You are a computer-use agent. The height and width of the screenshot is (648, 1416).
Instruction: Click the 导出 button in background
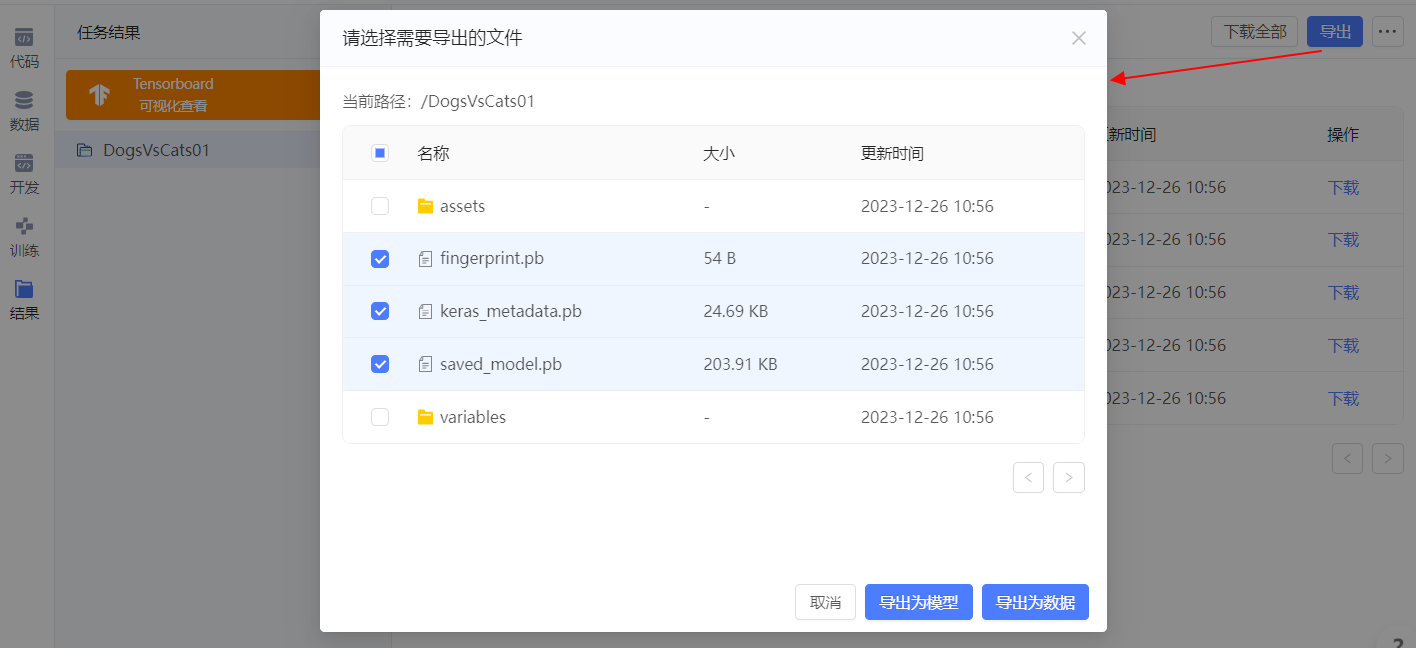(1335, 32)
